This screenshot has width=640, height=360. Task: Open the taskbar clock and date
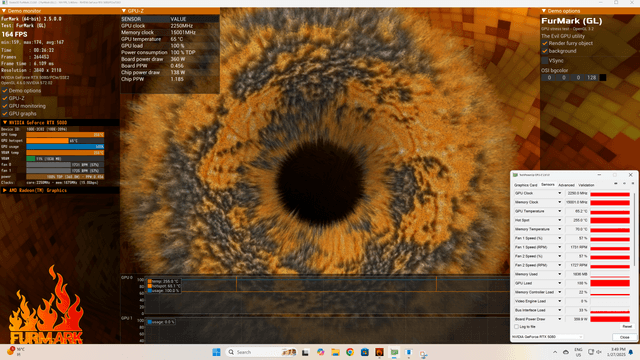pyautogui.click(x=616, y=352)
